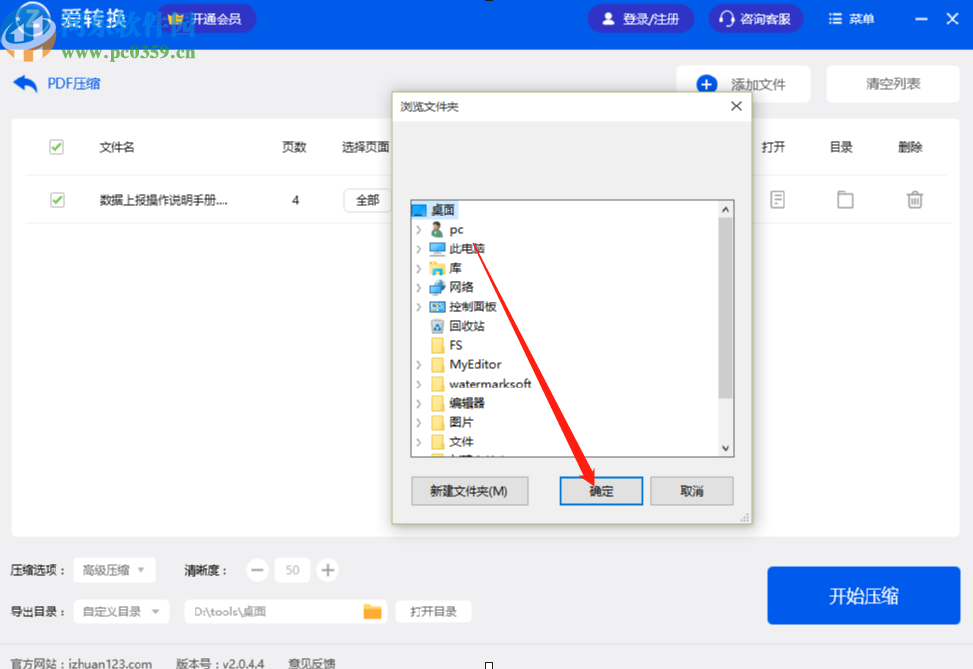Click folder tree scrollbar down arrow
973x669 pixels.
725,448
